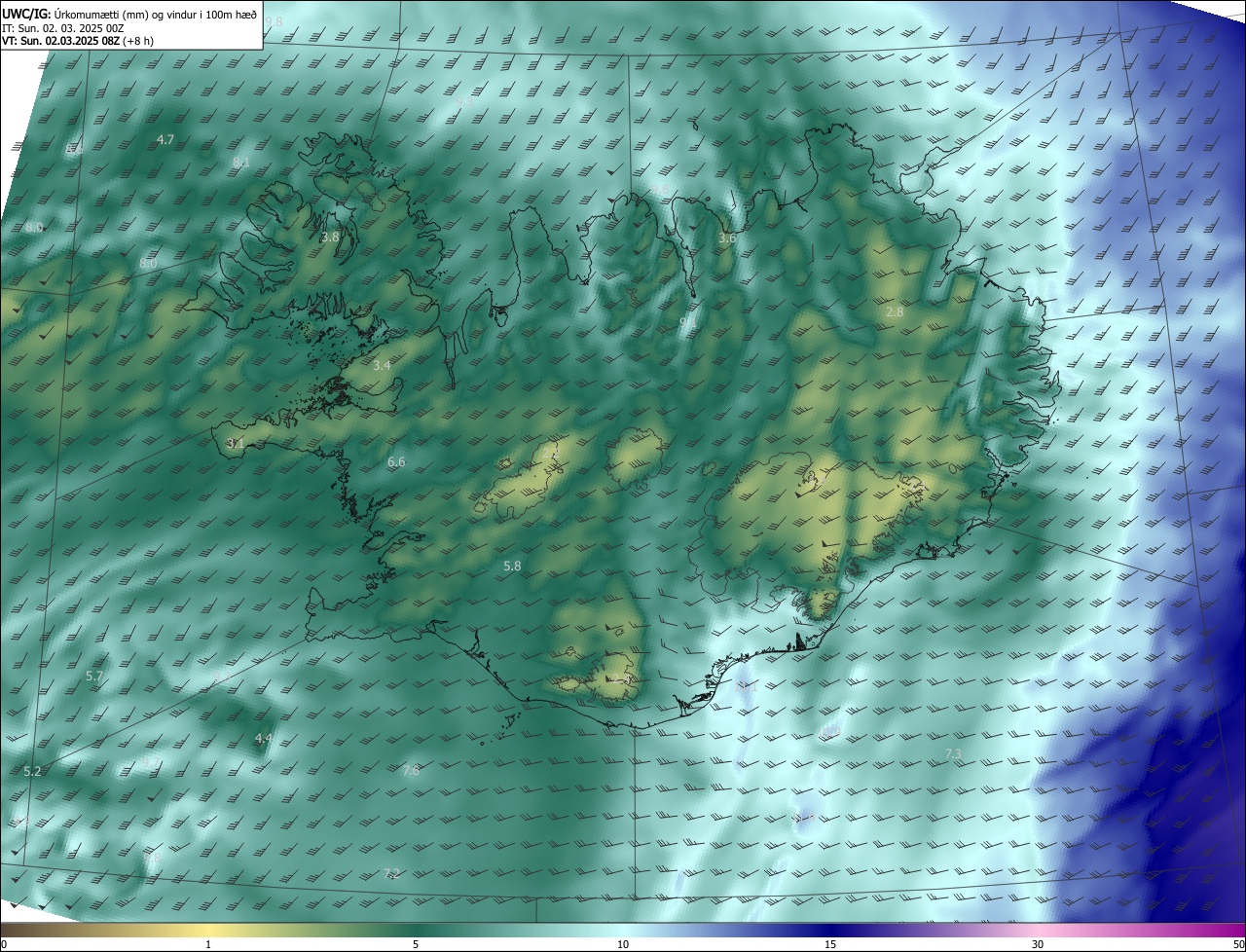Click the 10 tick on the color scale
This screenshot has width=1246, height=952.
pos(623,944)
